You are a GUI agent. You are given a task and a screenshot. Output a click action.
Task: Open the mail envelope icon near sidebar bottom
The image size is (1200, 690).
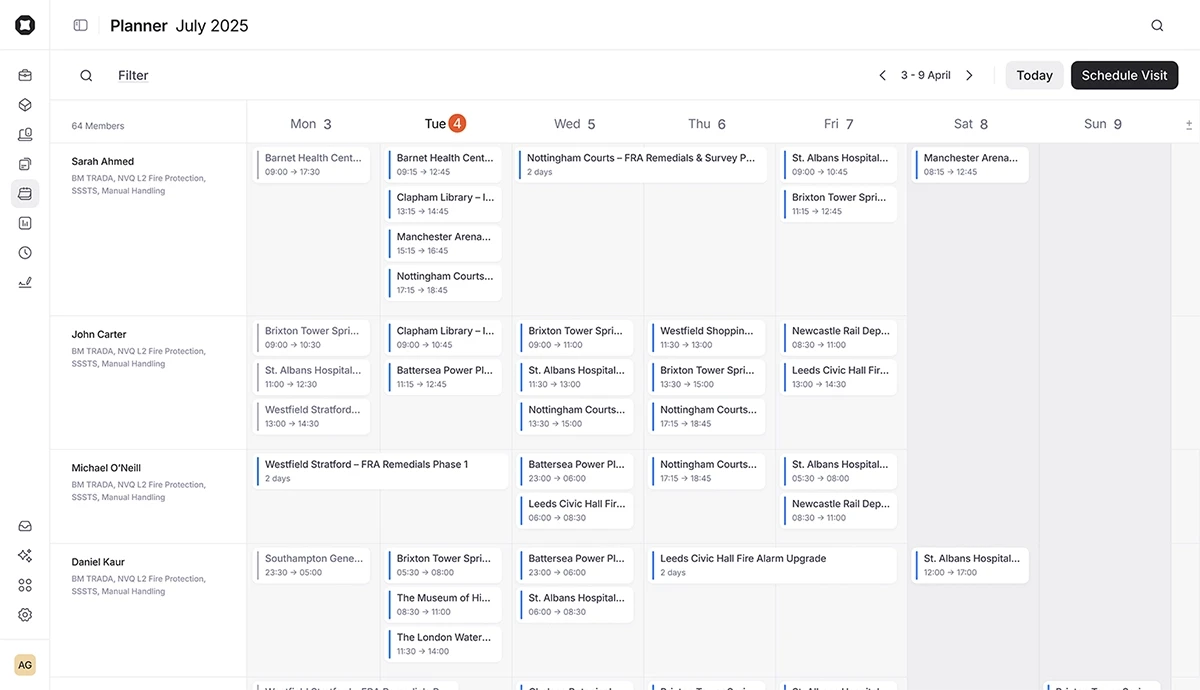click(x=24, y=525)
